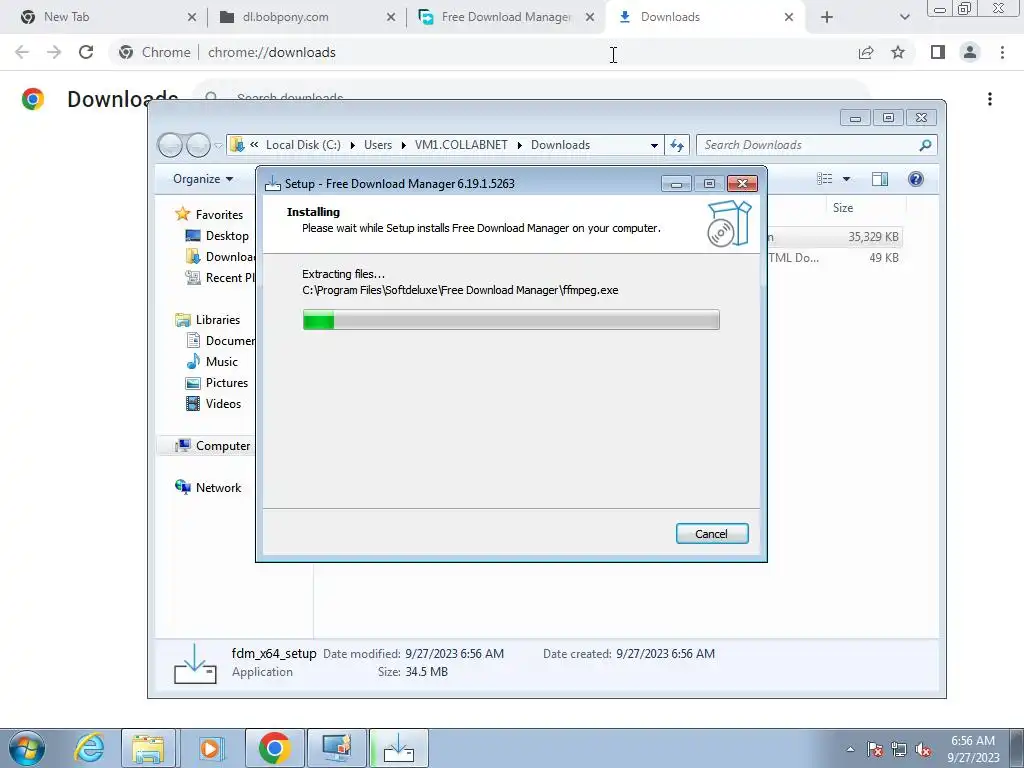Image resolution: width=1024 pixels, height=768 pixels.
Task: Launch Internet Explorer from taskbar
Action: click(88, 748)
